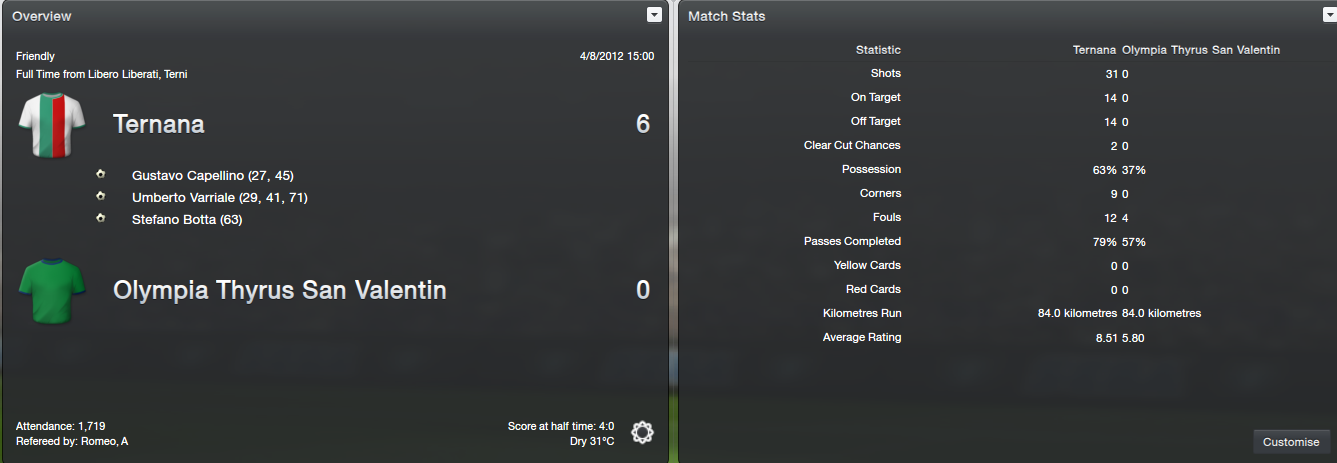Click the Ternana column header in stats
Image resolution: width=1337 pixels, height=463 pixels.
(1094, 50)
